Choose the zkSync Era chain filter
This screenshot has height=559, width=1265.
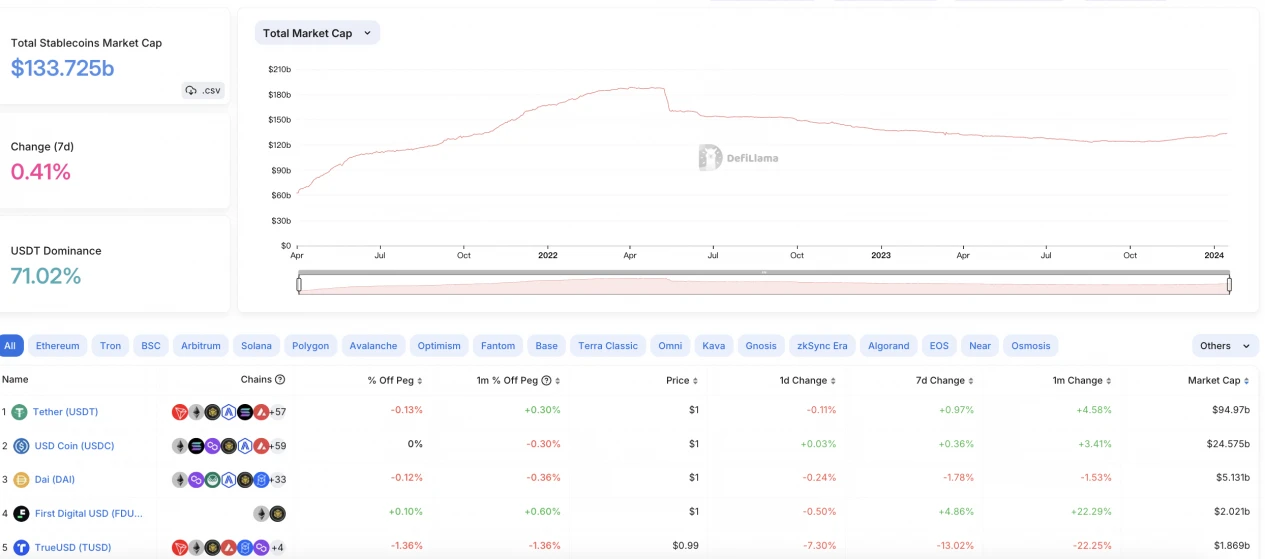click(822, 346)
